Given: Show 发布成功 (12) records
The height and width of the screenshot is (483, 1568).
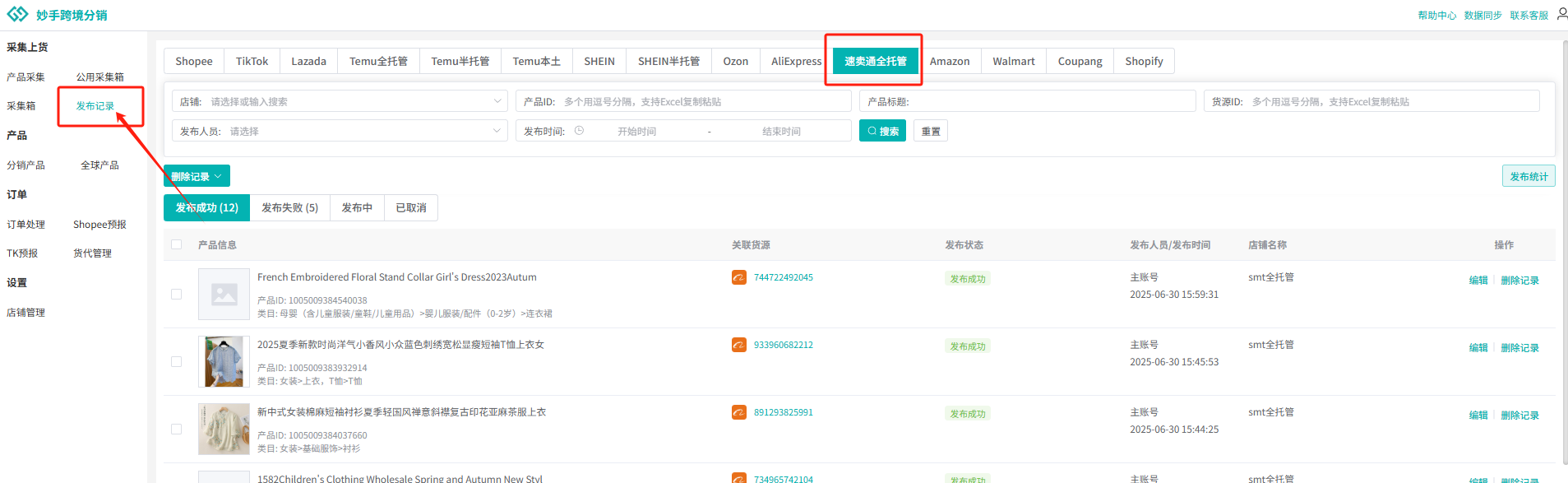Looking at the screenshot, I should click(x=206, y=207).
